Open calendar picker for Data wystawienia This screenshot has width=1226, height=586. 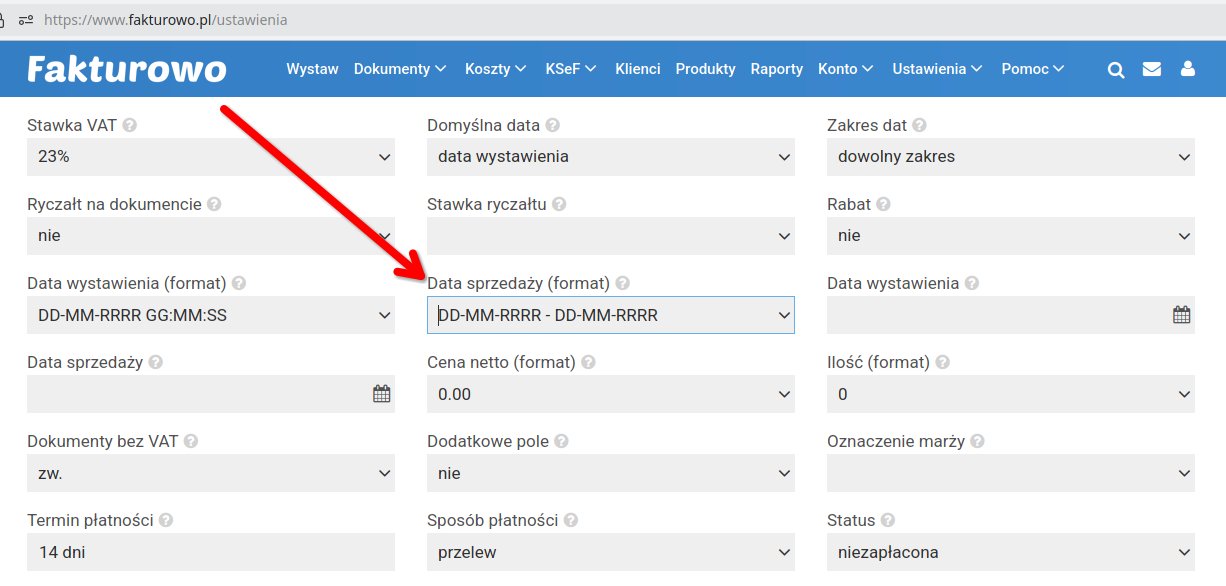tap(1181, 315)
